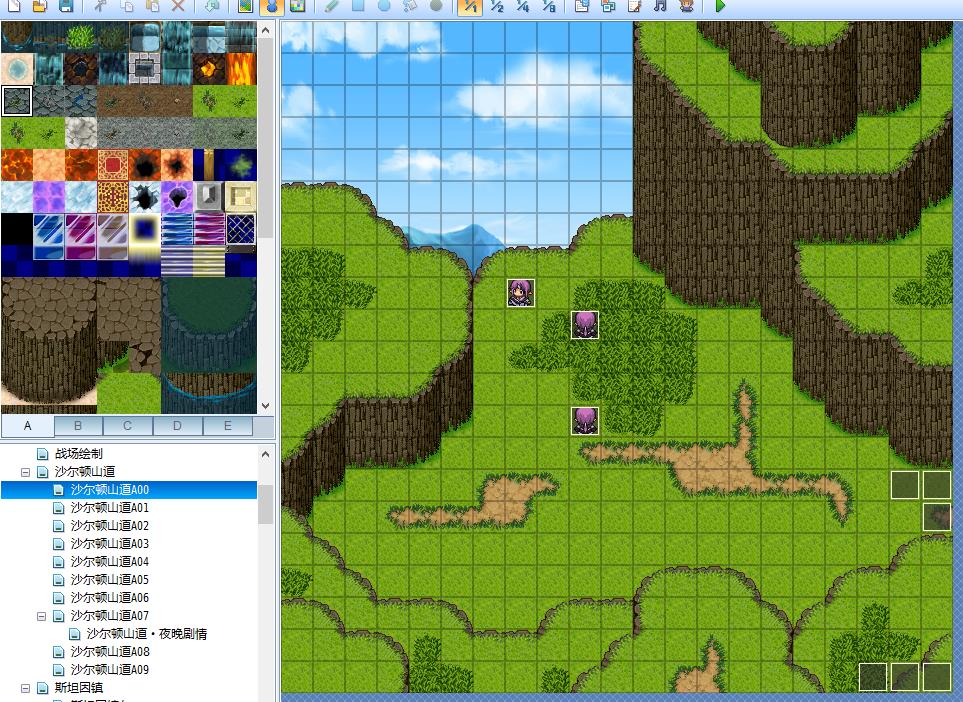Set map zoom to 1/2
Viewport: 963px width, 702px height.
[x=497, y=6]
